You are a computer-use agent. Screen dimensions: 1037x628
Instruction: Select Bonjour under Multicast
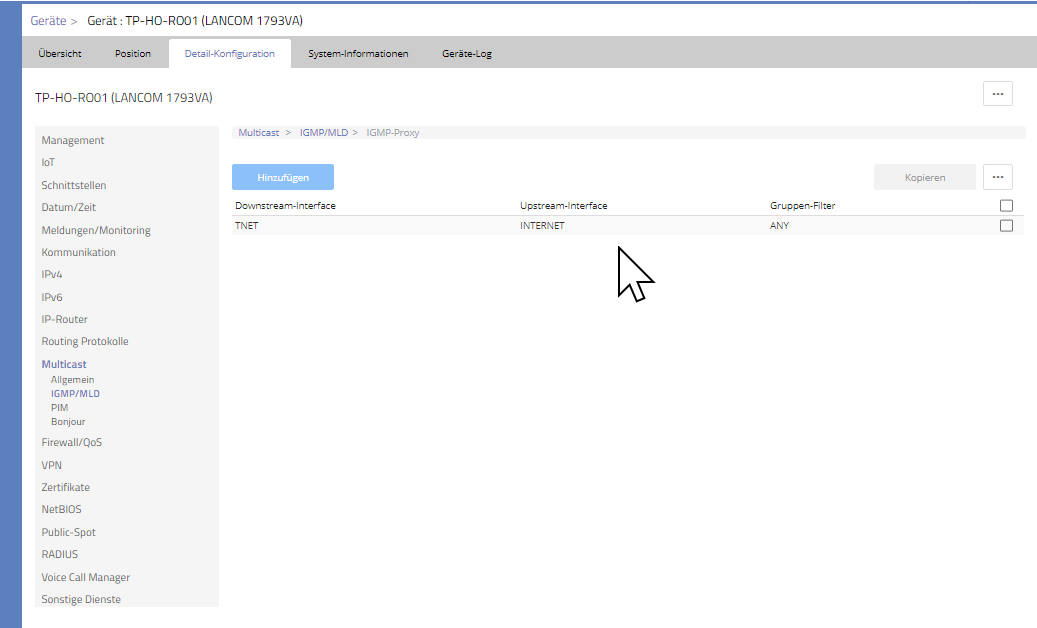point(68,421)
